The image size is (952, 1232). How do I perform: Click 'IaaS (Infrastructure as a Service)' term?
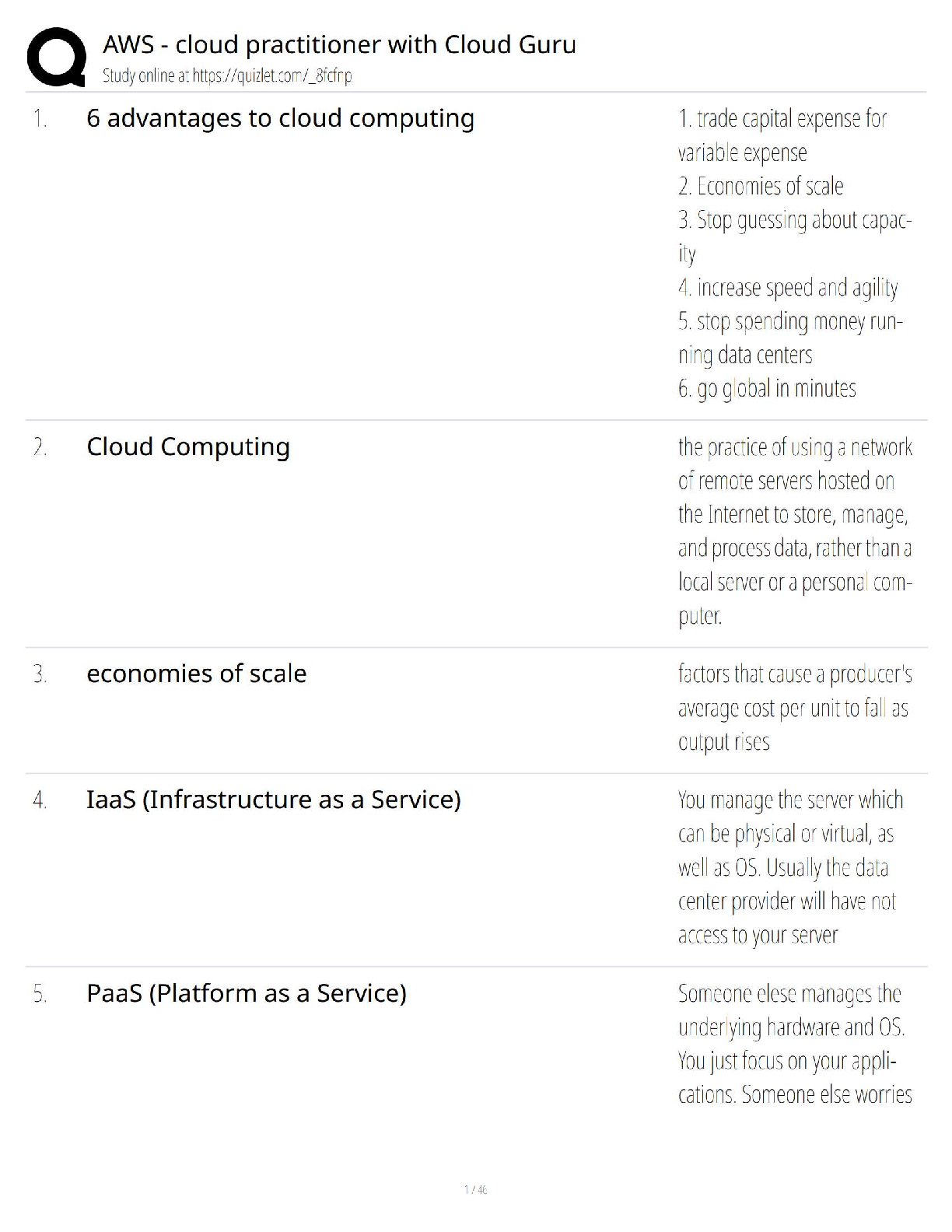coord(273,800)
